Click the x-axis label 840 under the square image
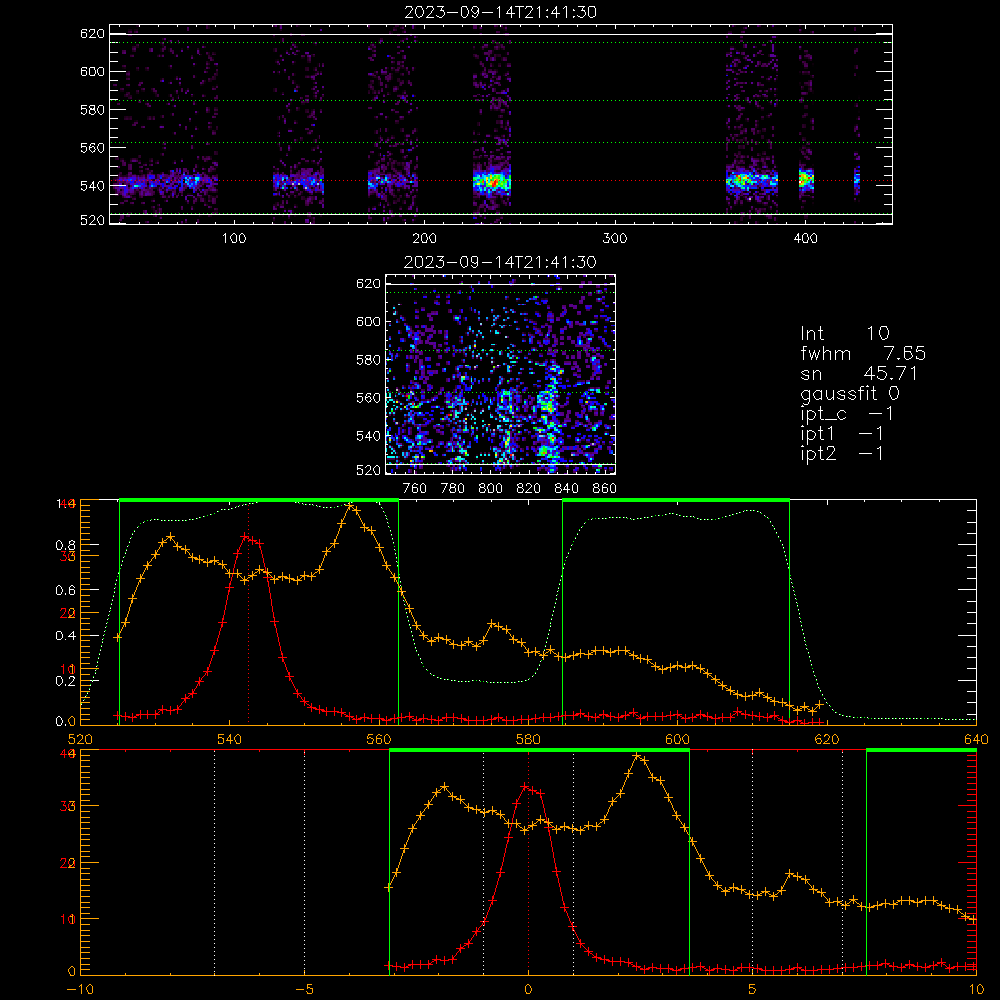The image size is (1000, 1000). click(566, 488)
